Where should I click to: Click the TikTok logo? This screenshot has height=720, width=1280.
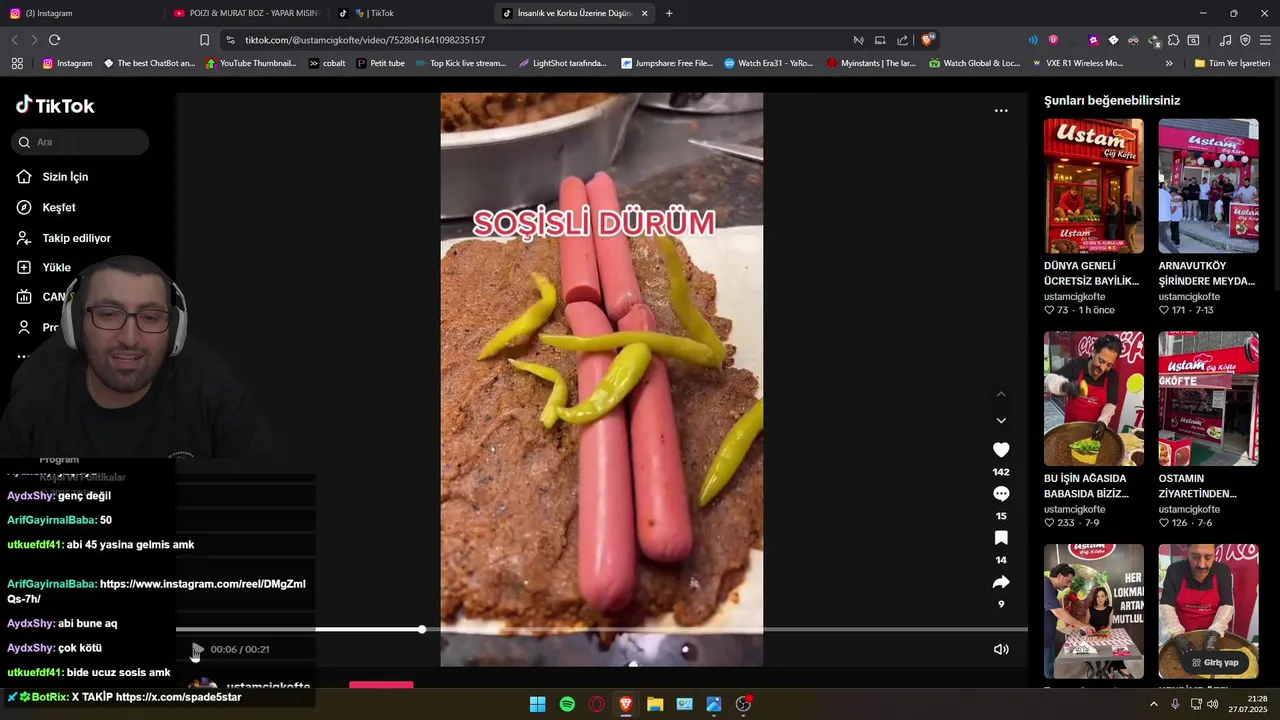[x=55, y=105]
